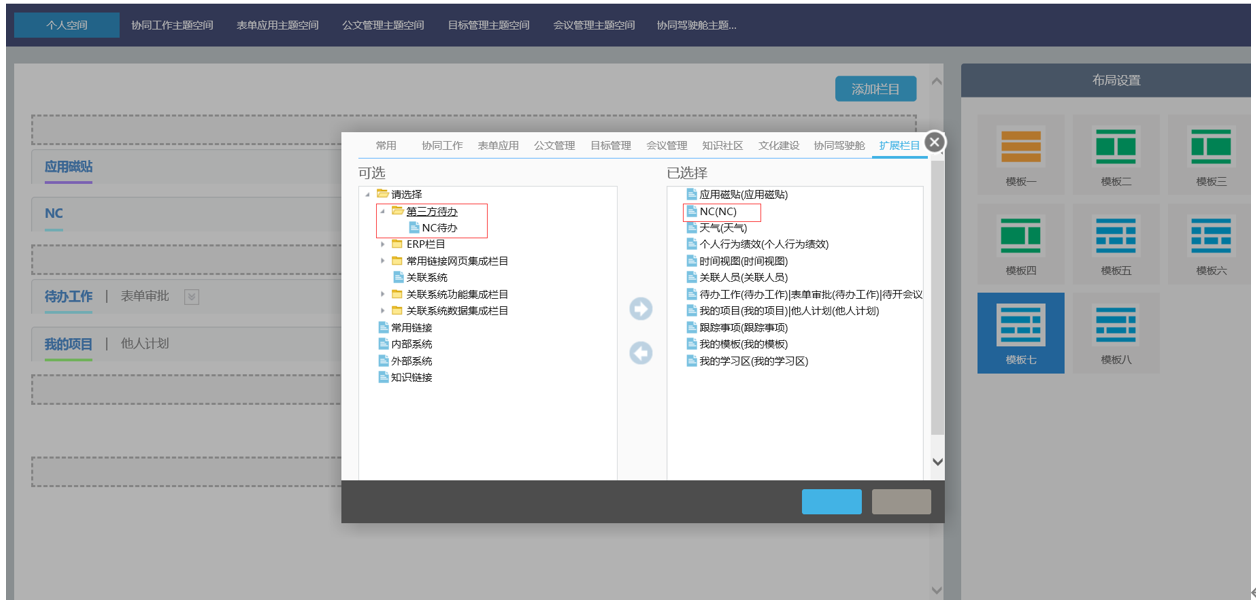Expand the 关联系统数据集成栏目 folder

point(382,311)
